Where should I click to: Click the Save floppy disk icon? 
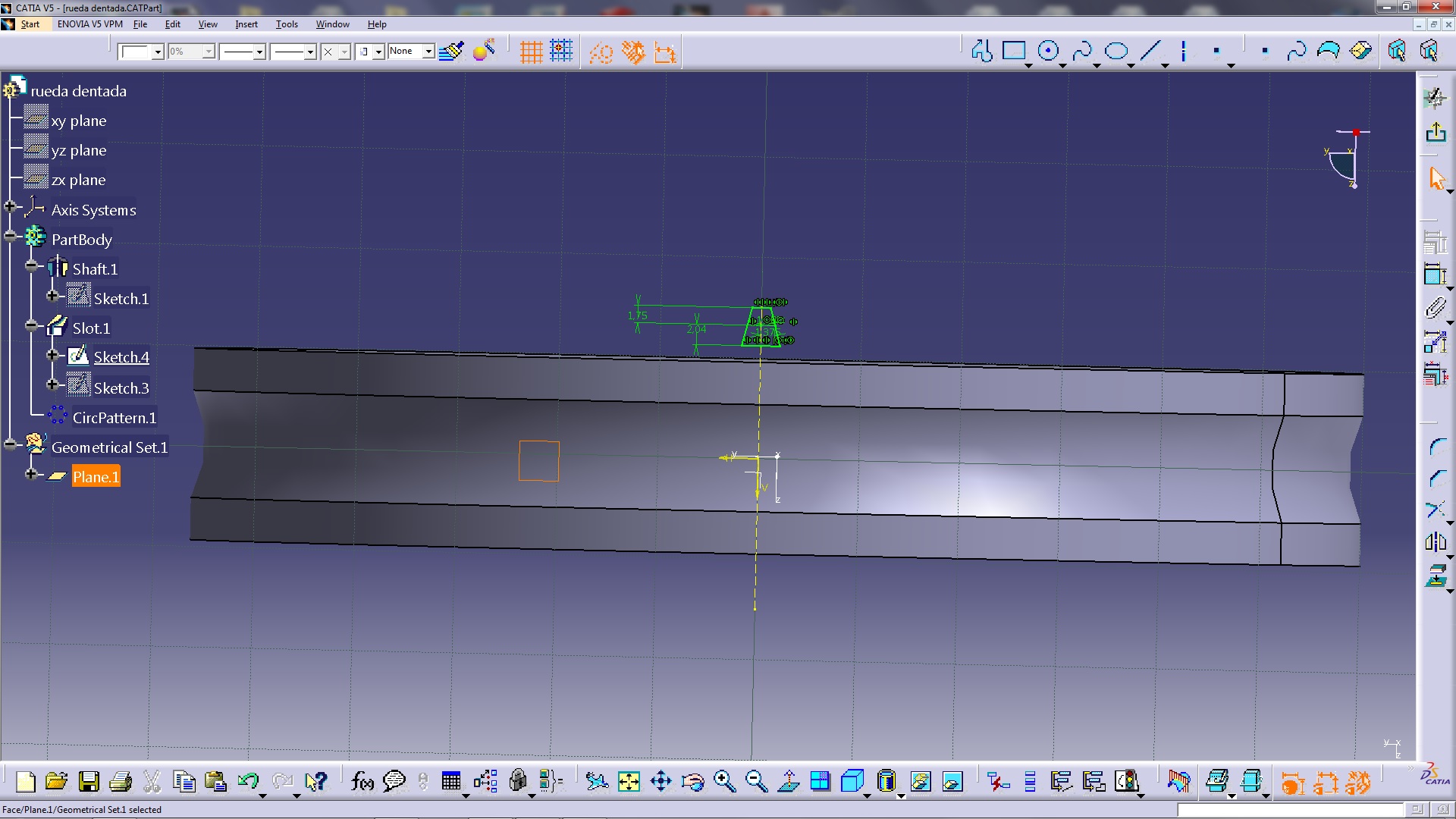click(x=89, y=781)
